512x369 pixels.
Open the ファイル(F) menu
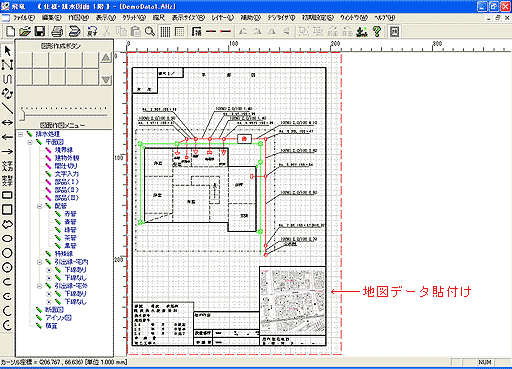tap(23, 18)
